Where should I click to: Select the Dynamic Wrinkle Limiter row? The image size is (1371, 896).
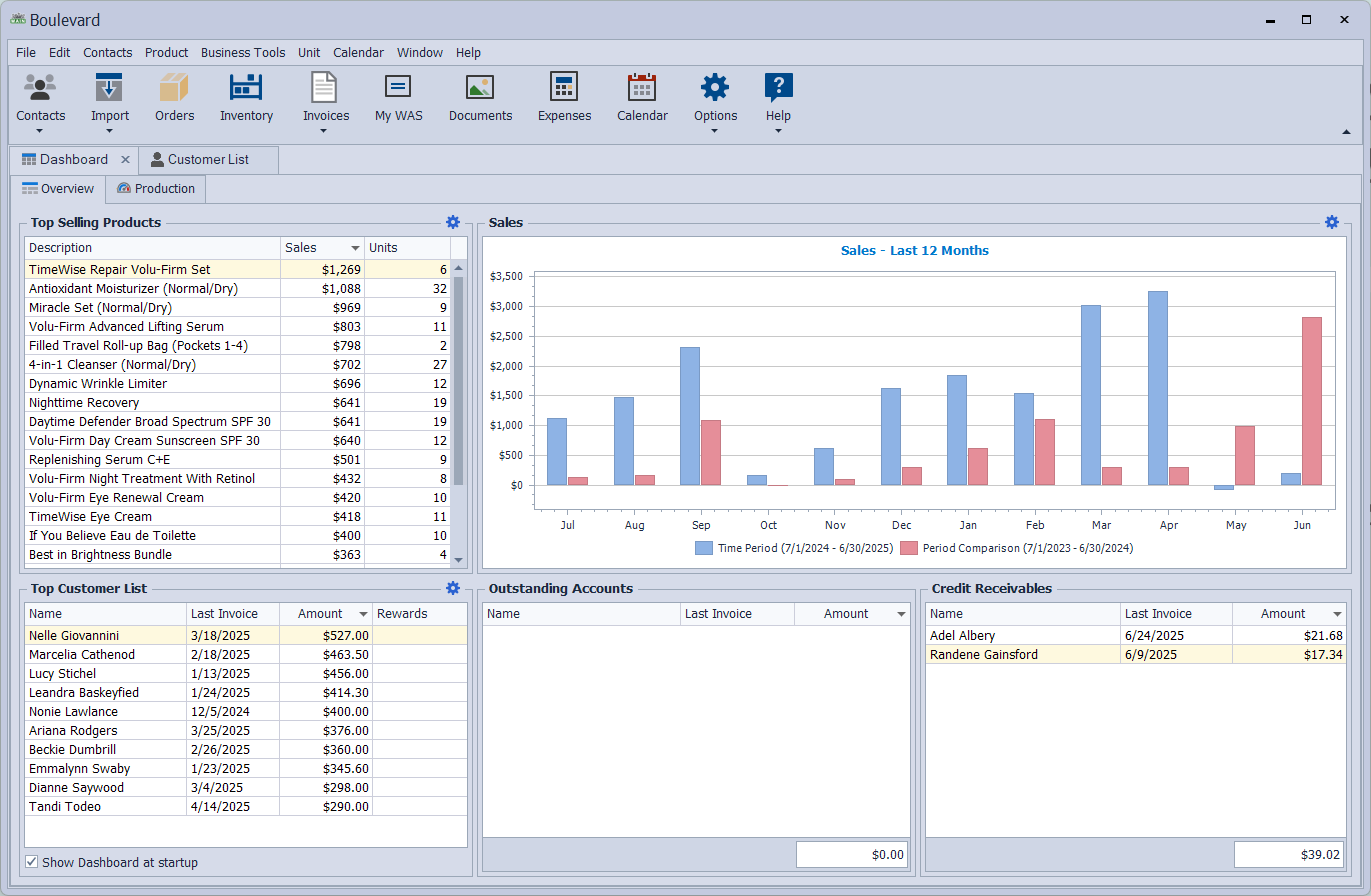[238, 383]
